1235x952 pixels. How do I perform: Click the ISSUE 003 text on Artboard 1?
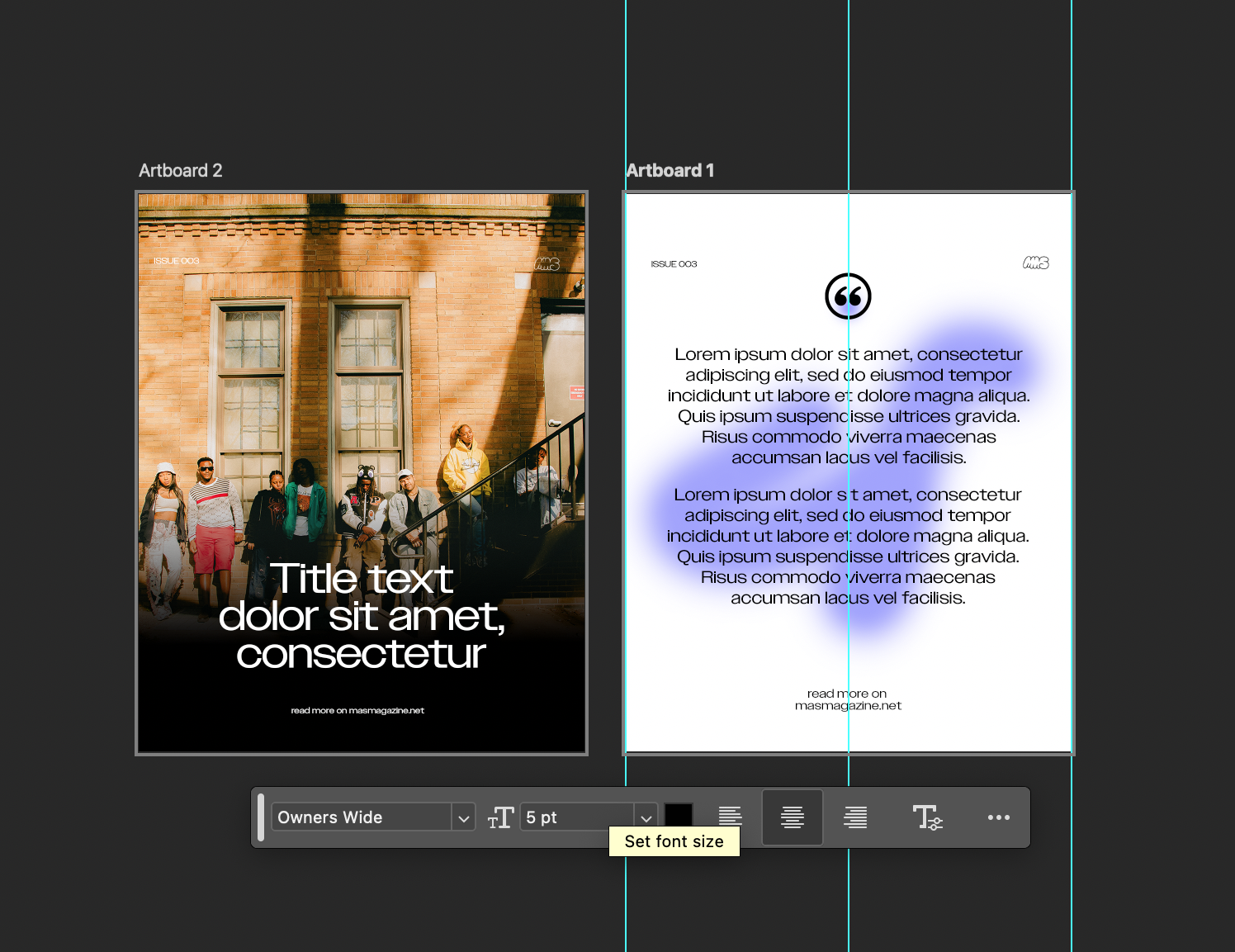coord(674,264)
